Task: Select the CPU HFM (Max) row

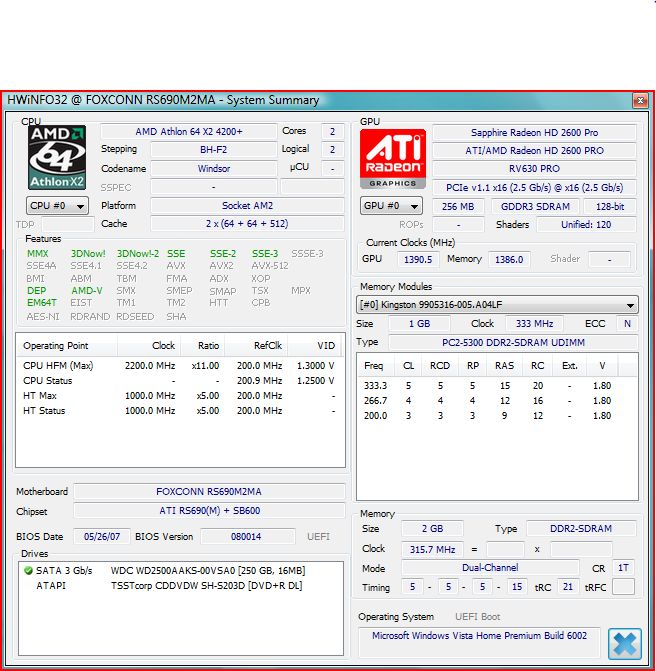Action: (179, 366)
